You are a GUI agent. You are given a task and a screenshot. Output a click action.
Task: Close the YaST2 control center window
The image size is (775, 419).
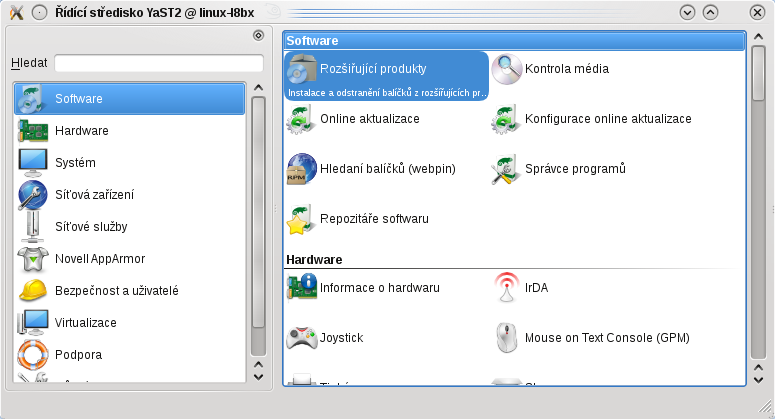point(757,12)
